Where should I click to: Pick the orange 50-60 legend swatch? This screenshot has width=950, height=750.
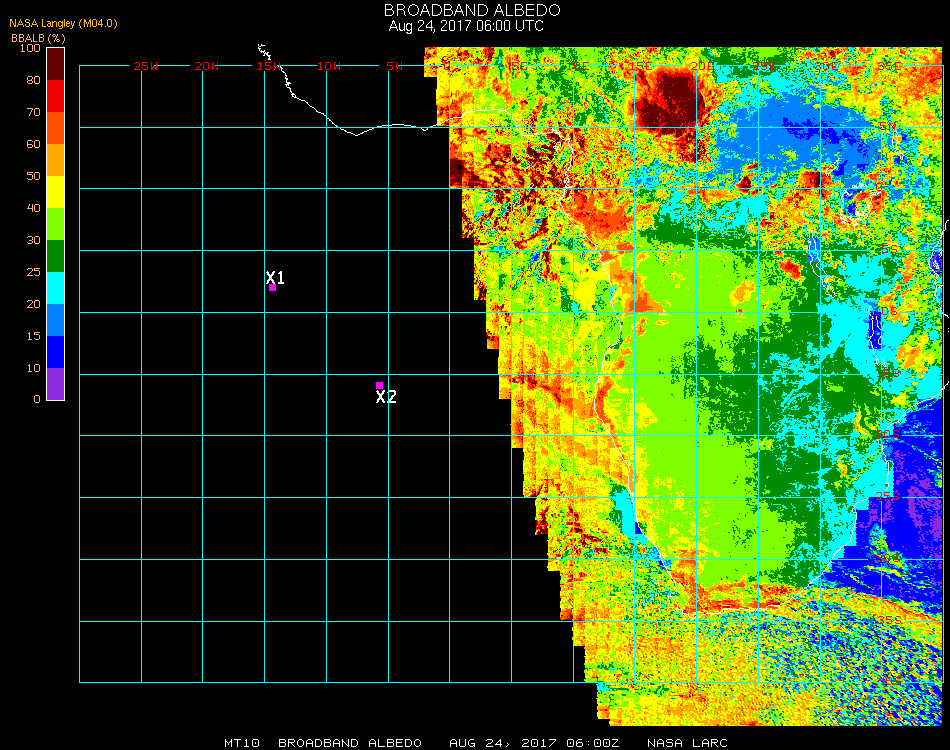coord(55,160)
